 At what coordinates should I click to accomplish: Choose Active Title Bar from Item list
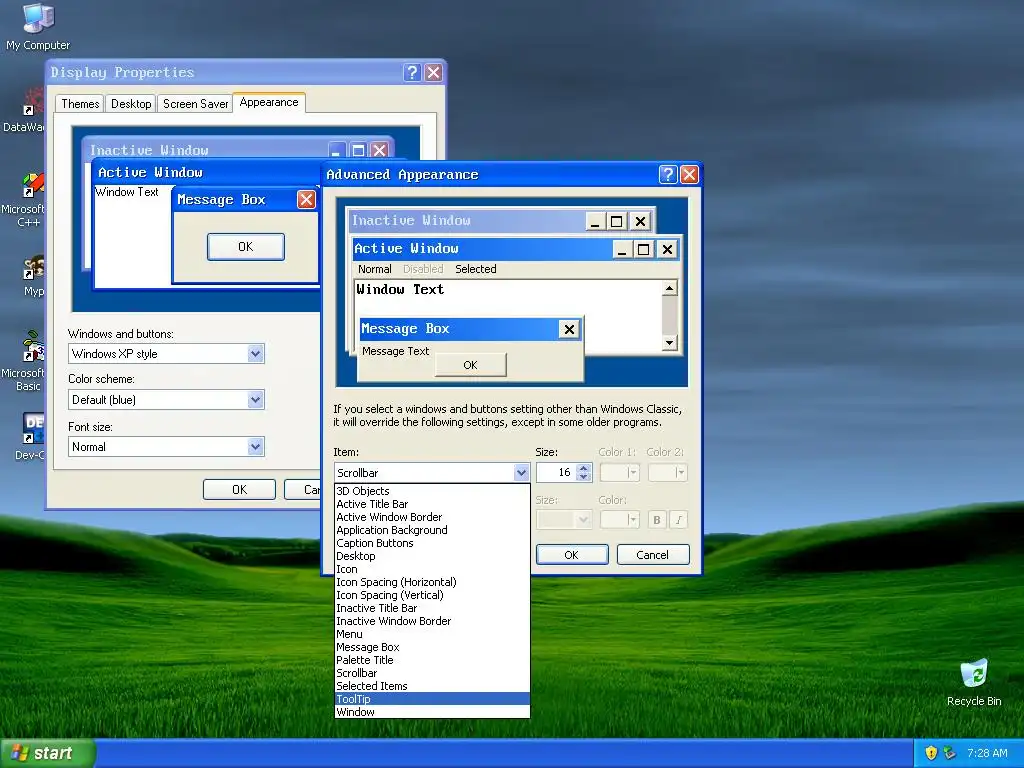click(432, 504)
